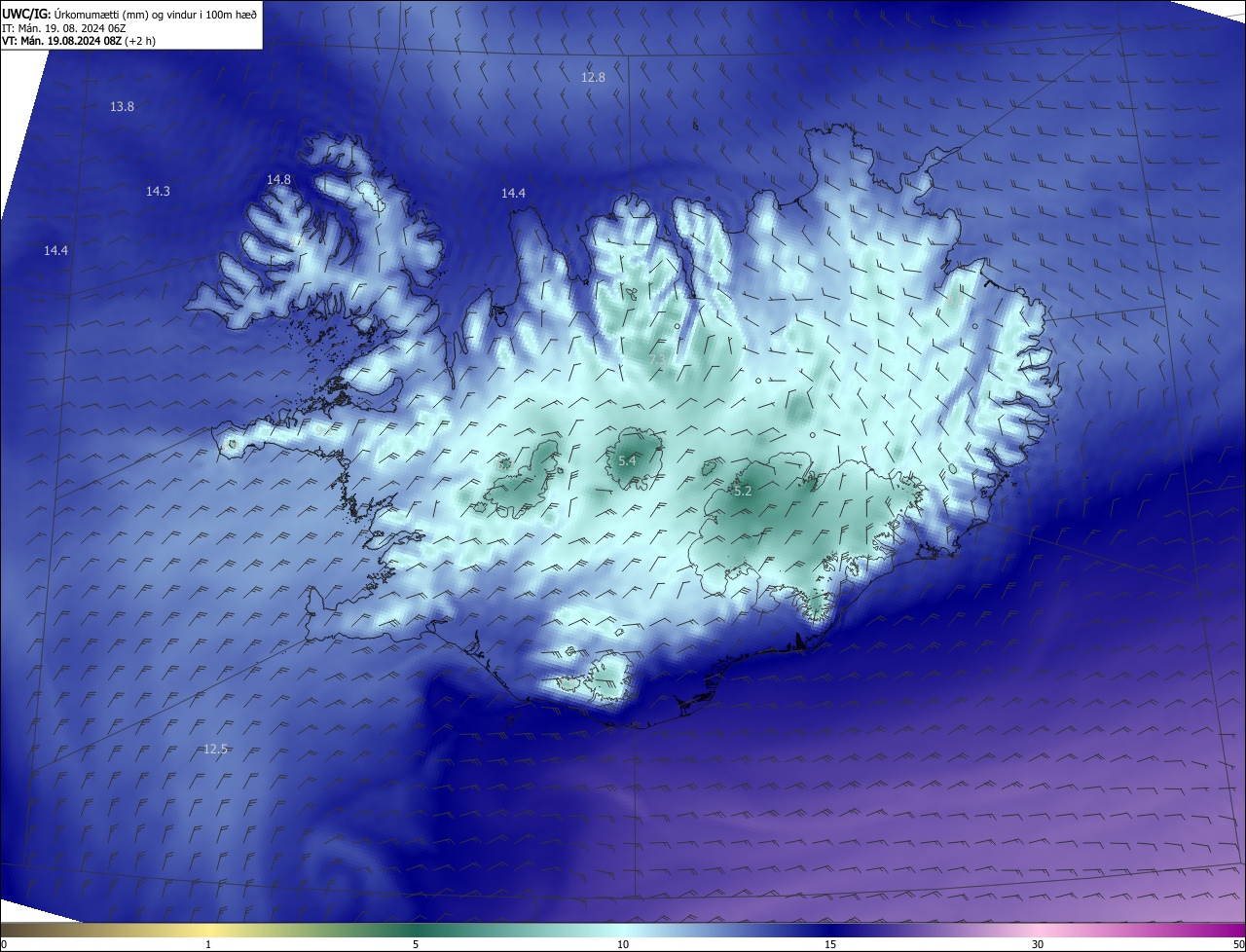Image resolution: width=1246 pixels, height=952 pixels.
Task: Click the title 'UWC/IG: Úrkomumætti (mm) og vindur'
Action: pos(129,14)
